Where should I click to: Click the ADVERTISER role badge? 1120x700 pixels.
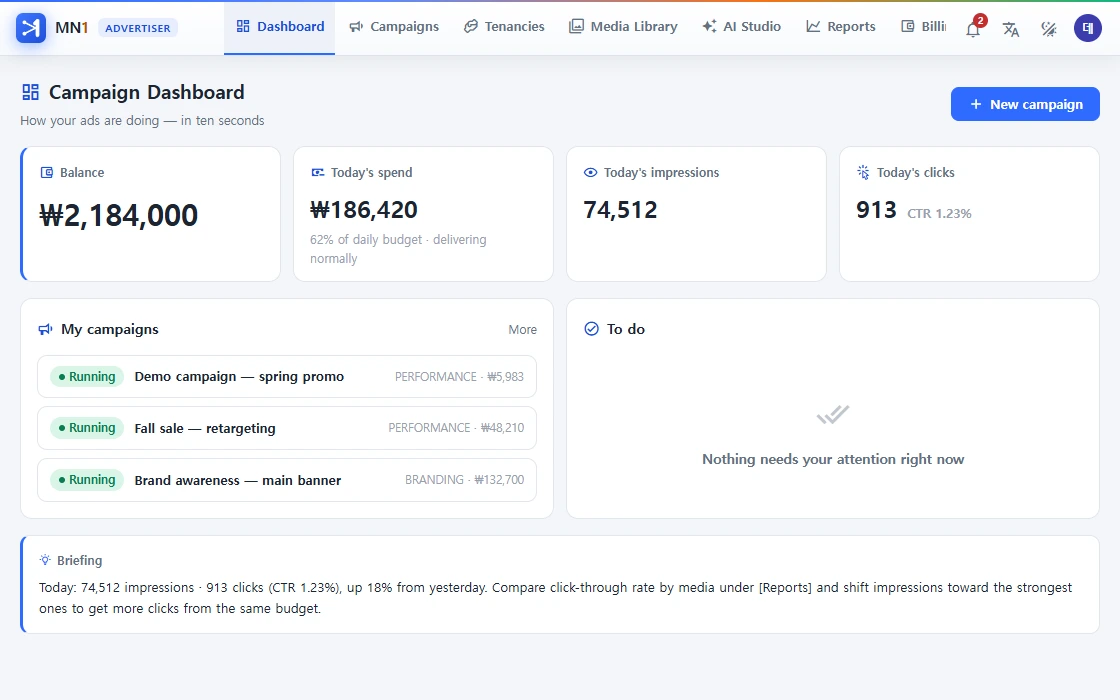click(138, 28)
